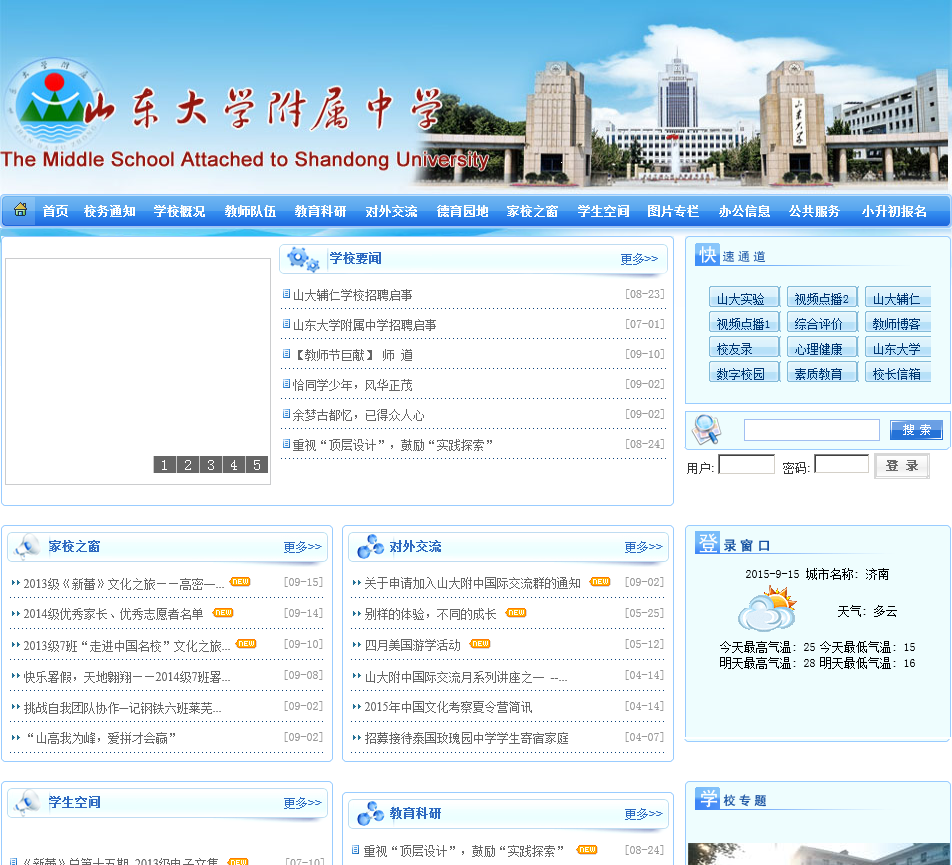Open 图片专栏 menu item
This screenshot has height=865, width=952.
pyautogui.click(x=673, y=211)
